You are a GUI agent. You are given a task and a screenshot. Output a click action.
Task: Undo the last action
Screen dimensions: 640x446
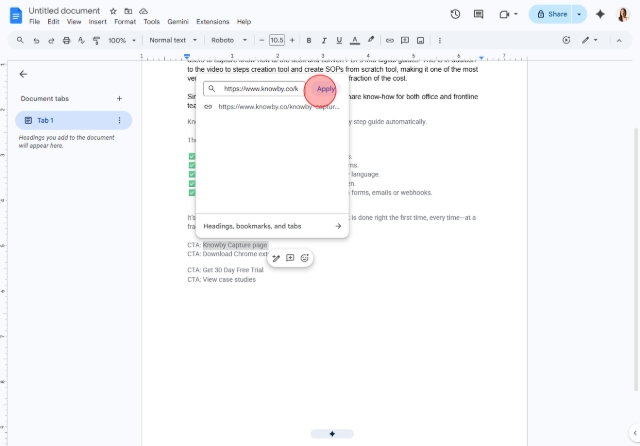tap(36, 40)
